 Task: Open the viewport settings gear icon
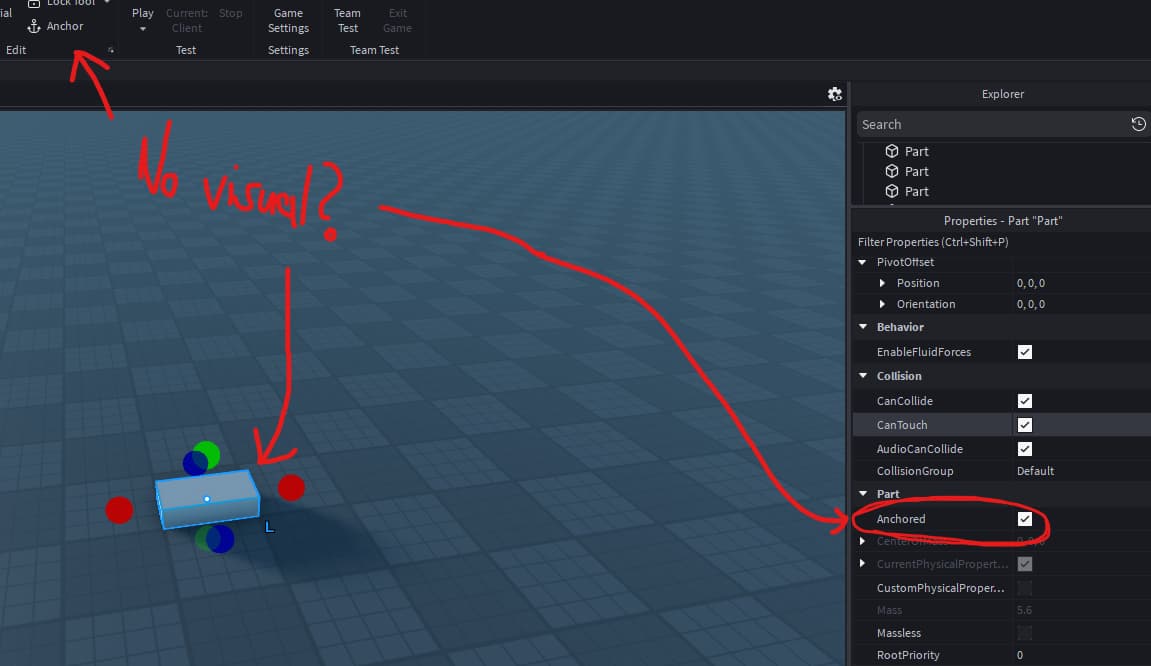pyautogui.click(x=835, y=93)
